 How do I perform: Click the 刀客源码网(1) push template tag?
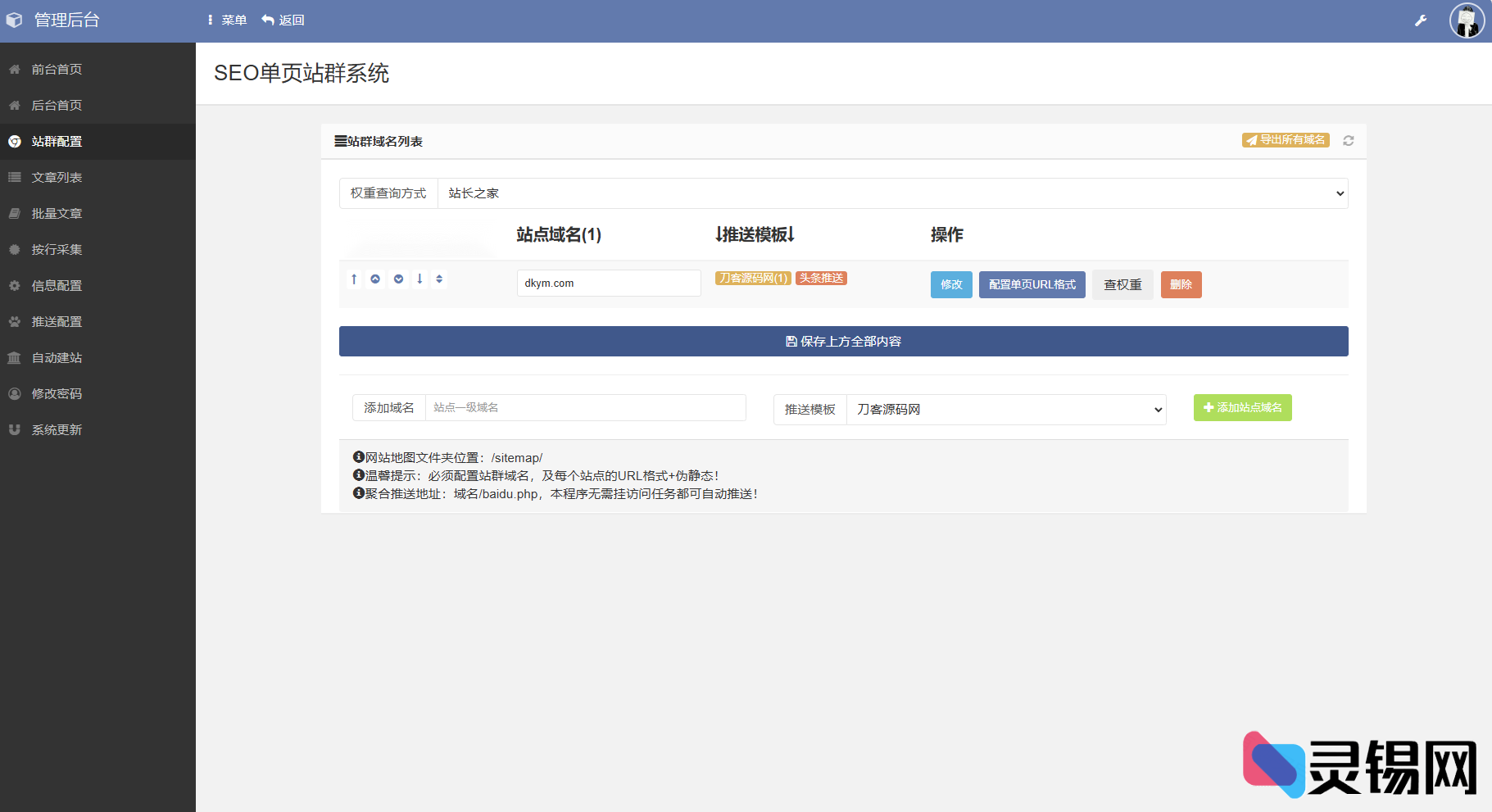(752, 278)
